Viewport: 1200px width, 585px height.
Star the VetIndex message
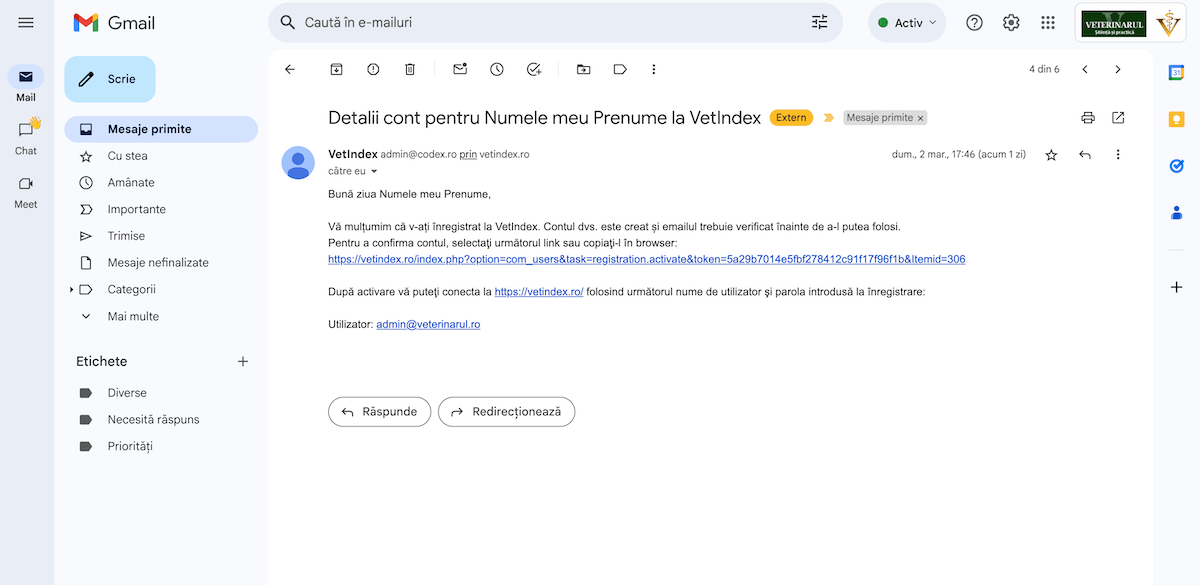pos(1051,155)
